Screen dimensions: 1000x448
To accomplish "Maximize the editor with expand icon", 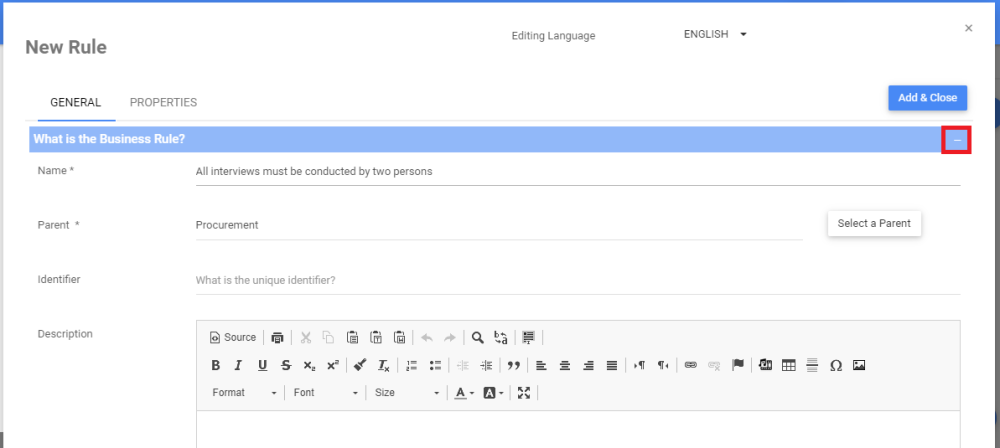I will (524, 392).
